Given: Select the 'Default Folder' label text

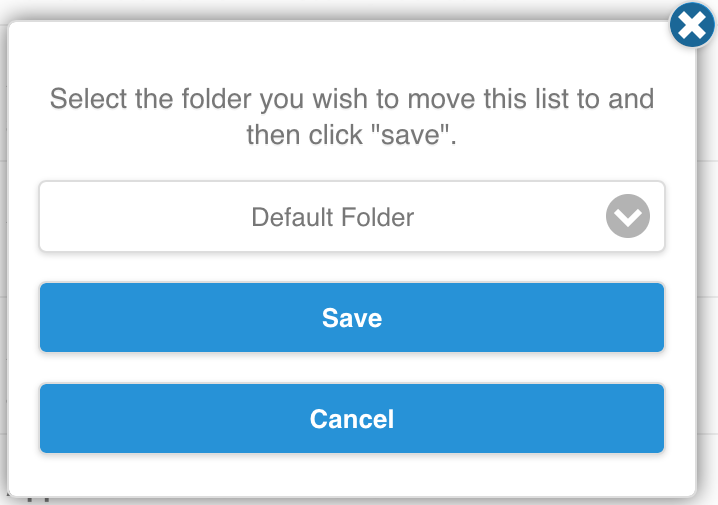Looking at the screenshot, I should tap(332, 216).
